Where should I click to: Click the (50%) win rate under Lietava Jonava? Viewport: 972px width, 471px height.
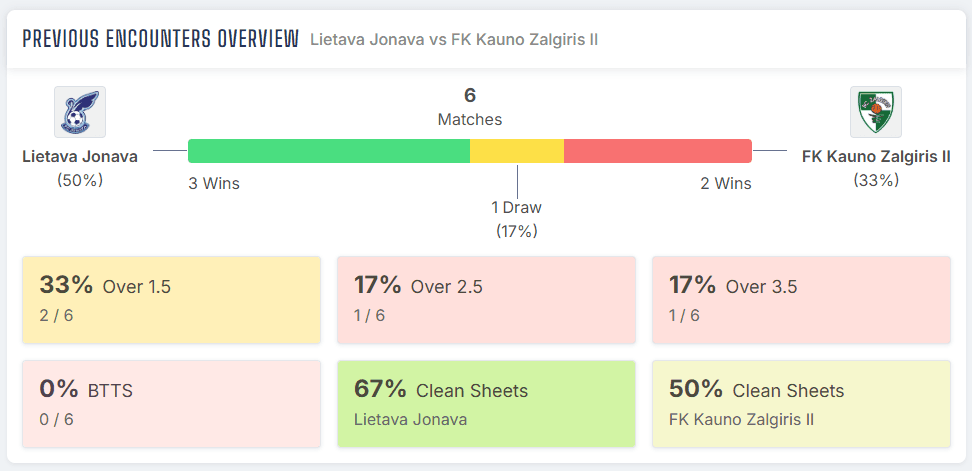80,180
